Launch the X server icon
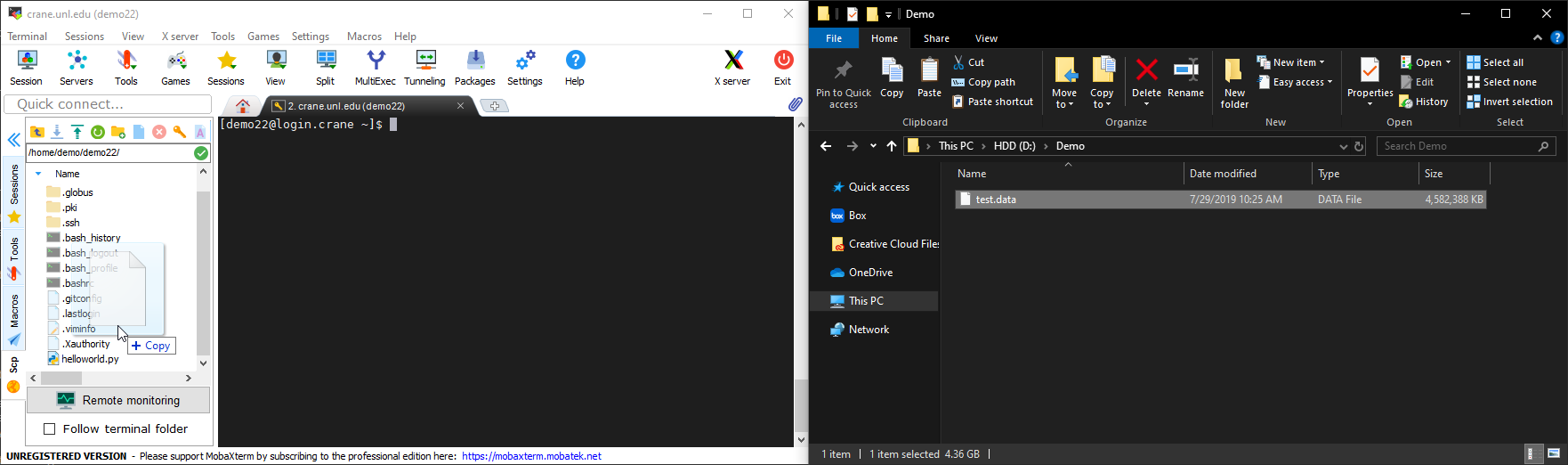This screenshot has height=465, width=1568. pos(732,68)
